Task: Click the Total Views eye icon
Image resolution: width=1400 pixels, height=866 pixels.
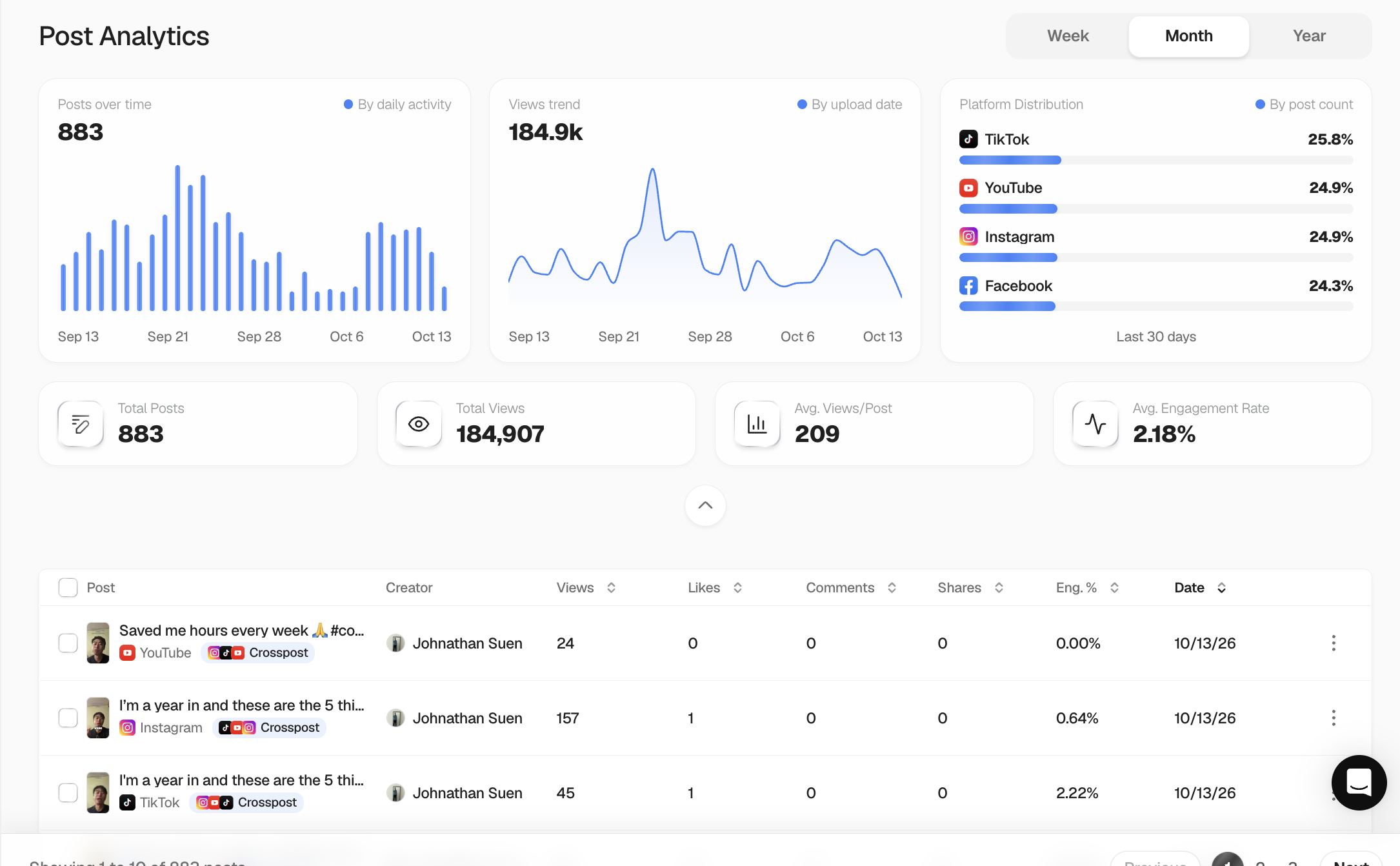Action: pyautogui.click(x=419, y=424)
